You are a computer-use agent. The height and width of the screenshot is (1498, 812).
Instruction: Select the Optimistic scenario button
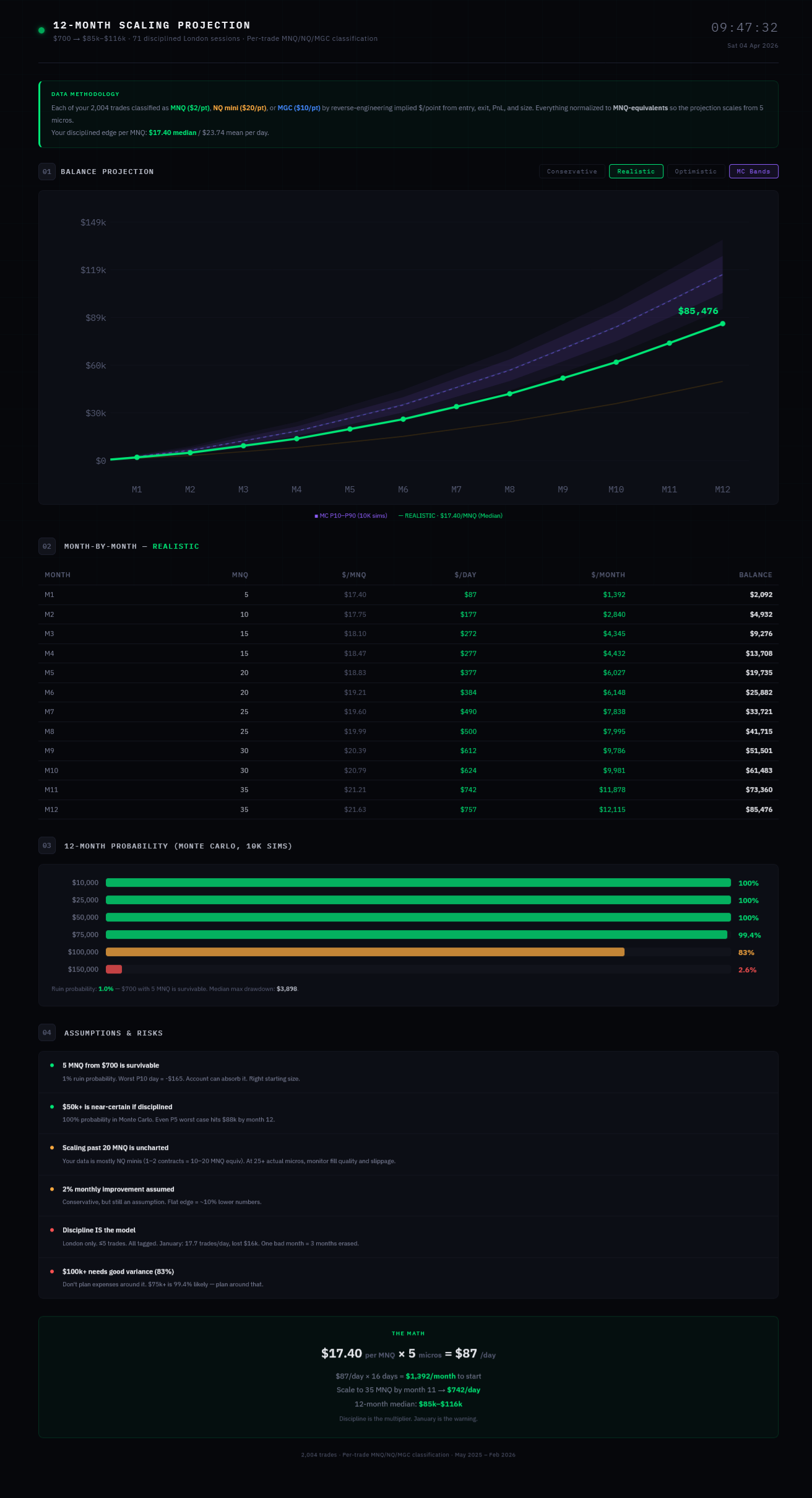tap(696, 172)
